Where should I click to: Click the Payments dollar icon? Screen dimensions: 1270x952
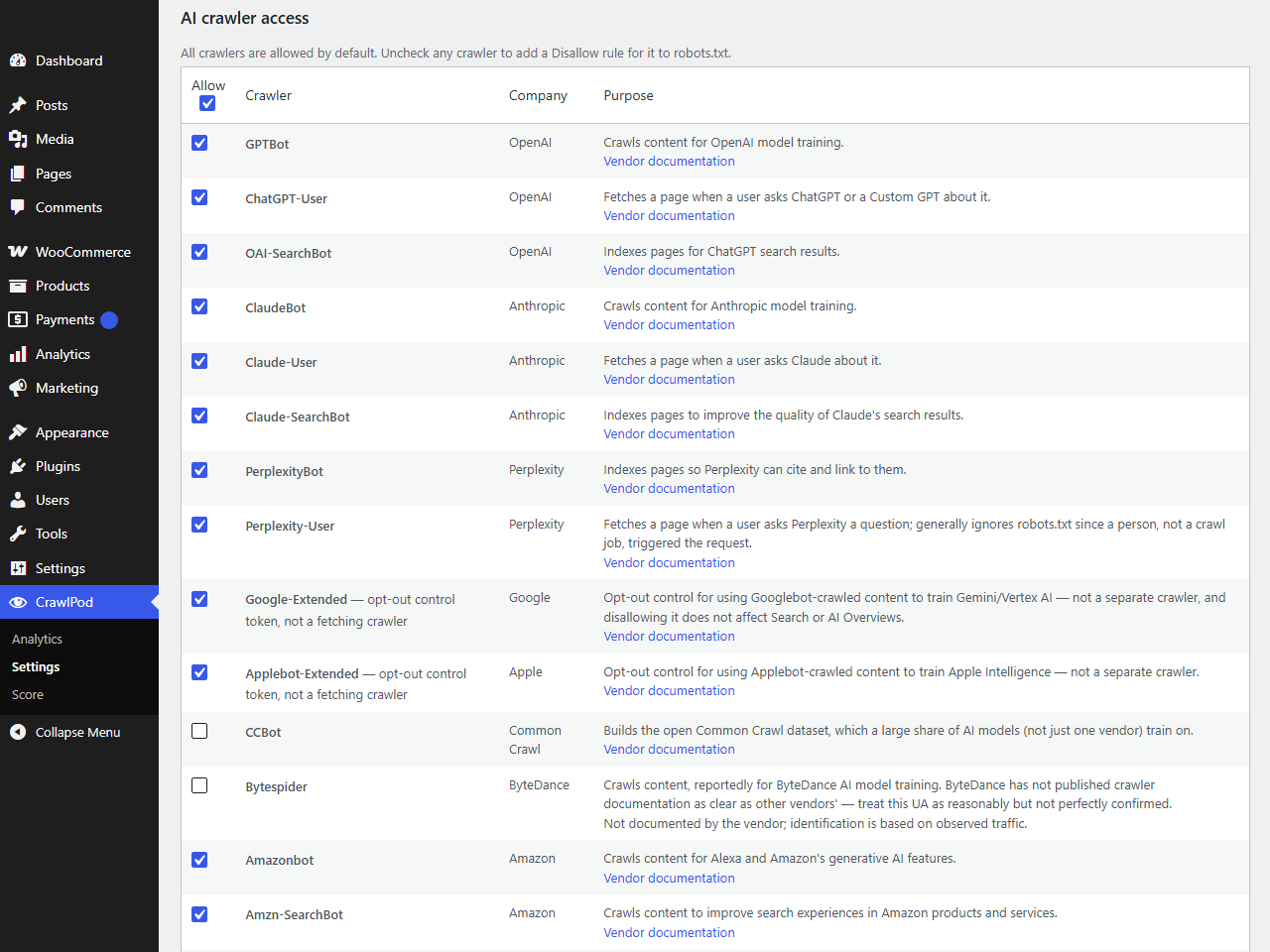coord(18,319)
